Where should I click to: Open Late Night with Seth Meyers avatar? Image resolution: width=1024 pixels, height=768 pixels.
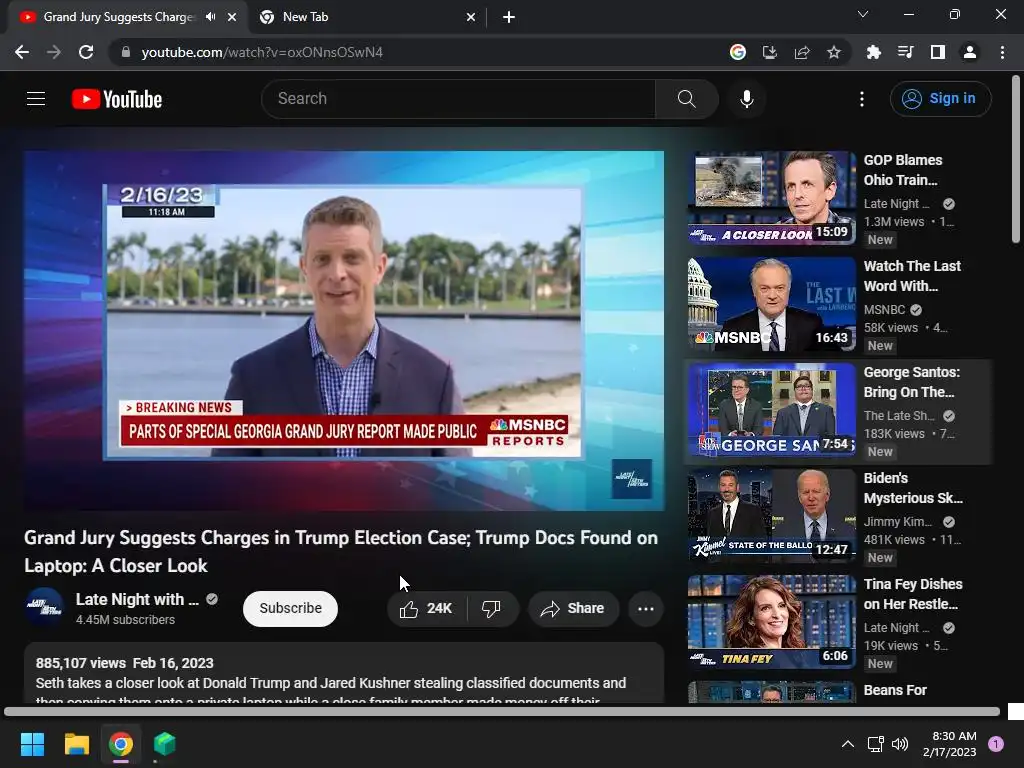44,607
